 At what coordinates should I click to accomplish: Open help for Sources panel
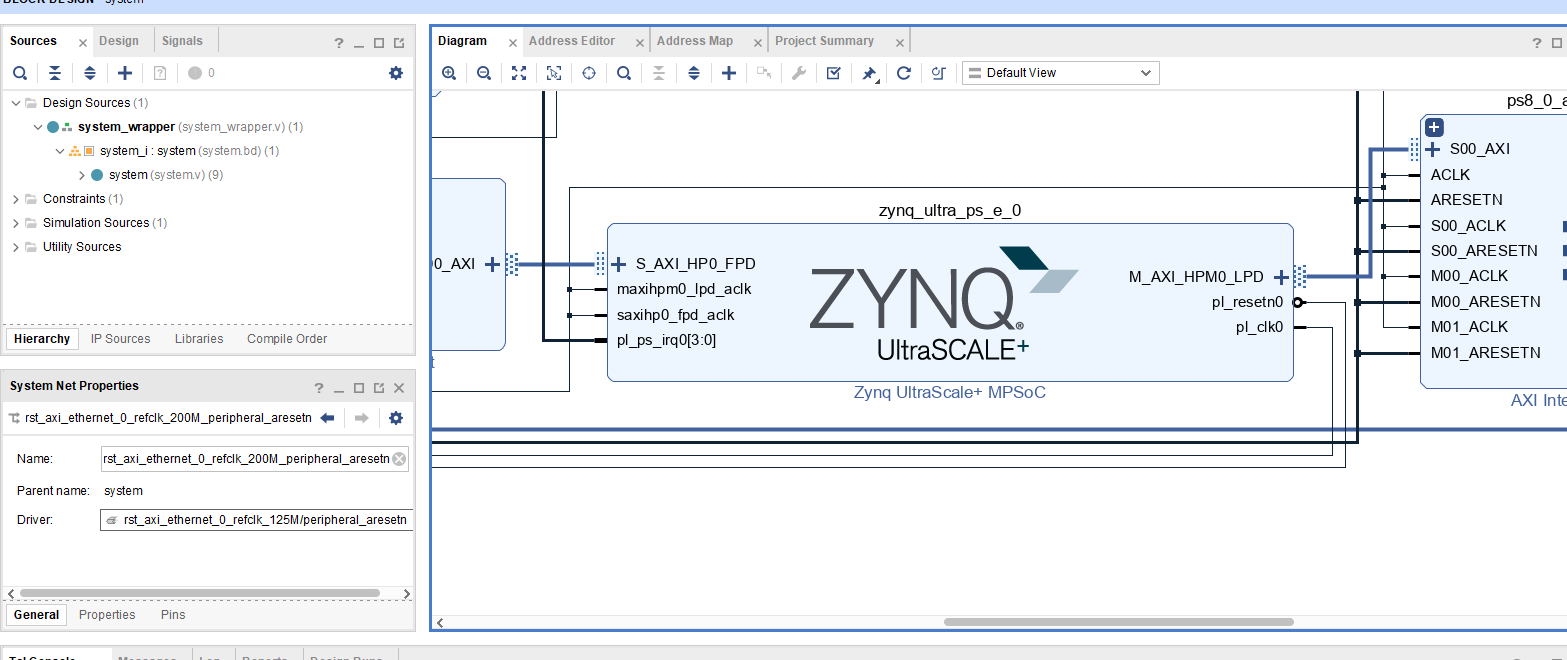339,43
